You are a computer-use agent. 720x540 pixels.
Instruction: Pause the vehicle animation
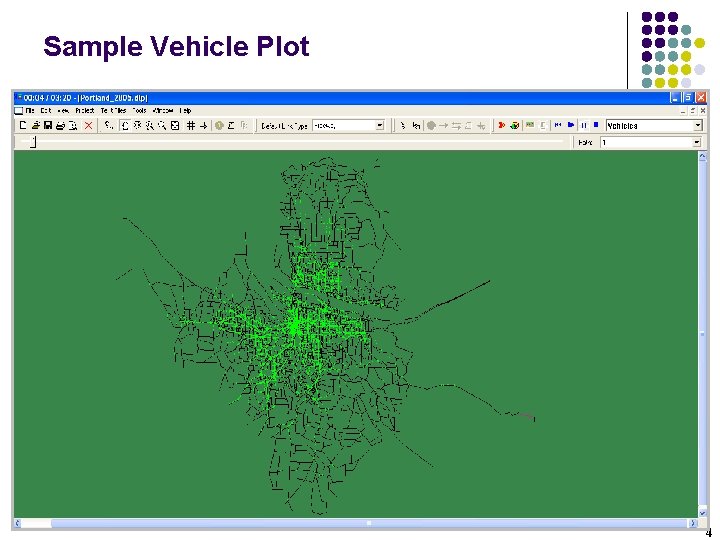pos(584,125)
